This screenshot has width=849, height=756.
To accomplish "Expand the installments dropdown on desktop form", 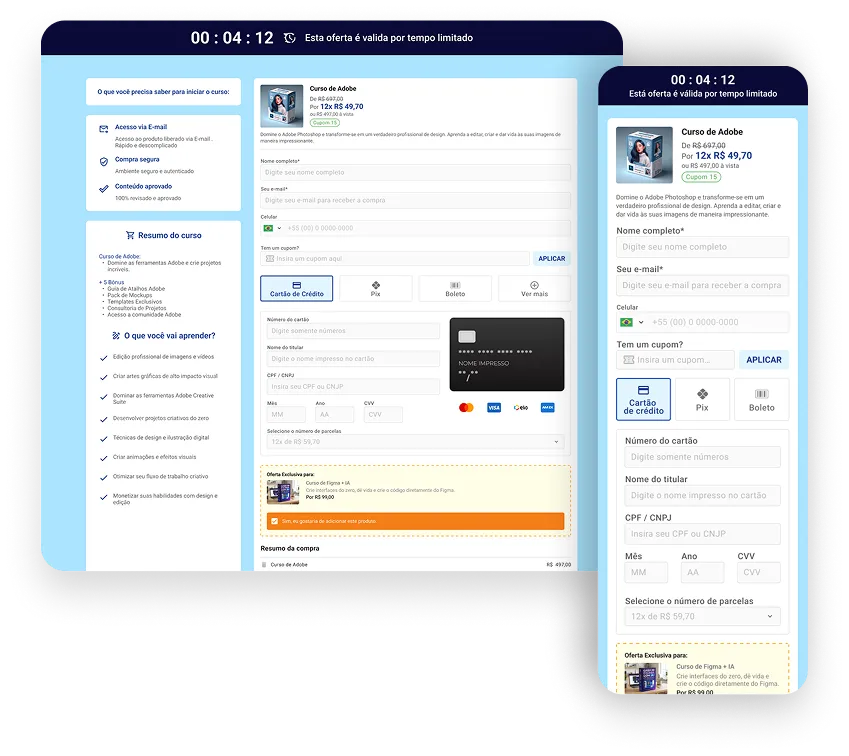I will click(415, 441).
